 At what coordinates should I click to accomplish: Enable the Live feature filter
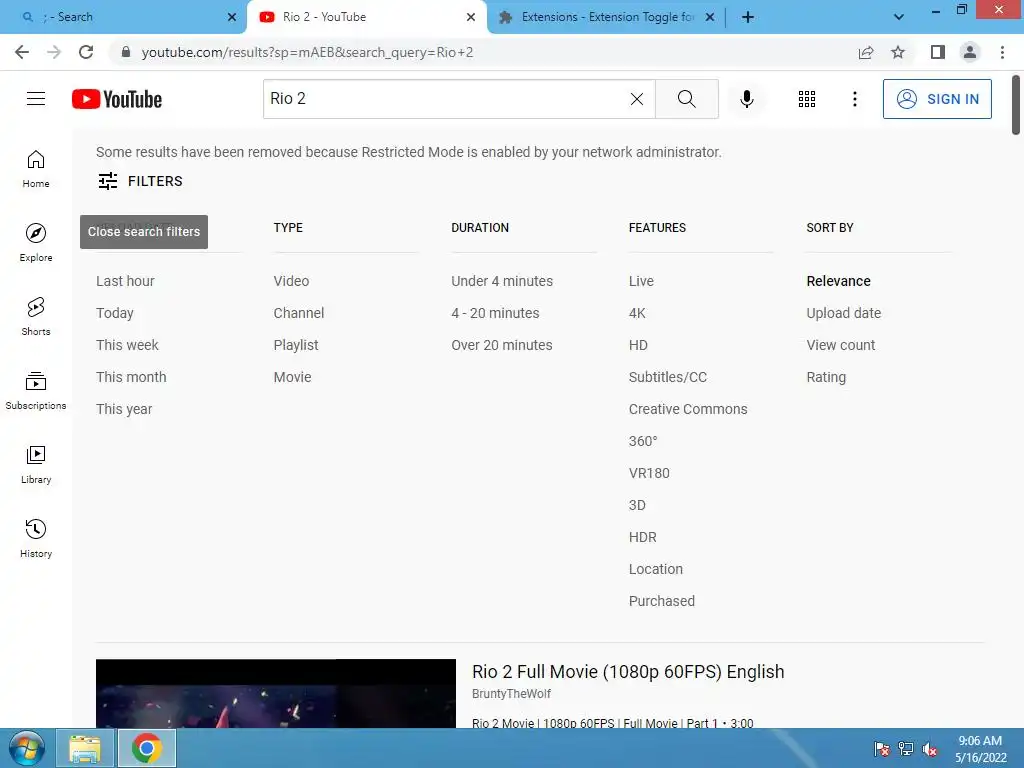tap(641, 281)
